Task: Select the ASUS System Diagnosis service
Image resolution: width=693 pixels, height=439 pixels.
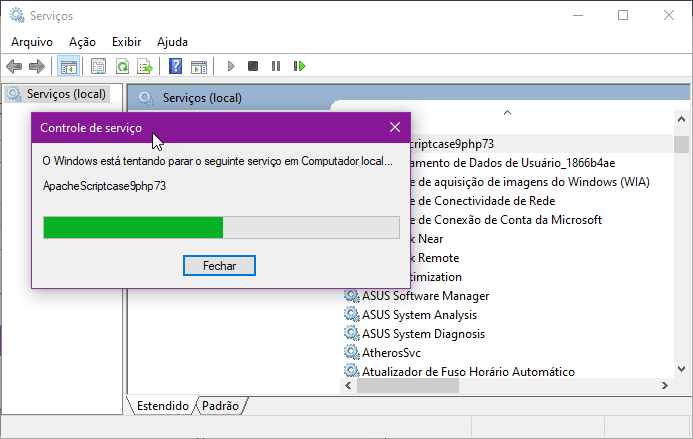Action: click(423, 334)
